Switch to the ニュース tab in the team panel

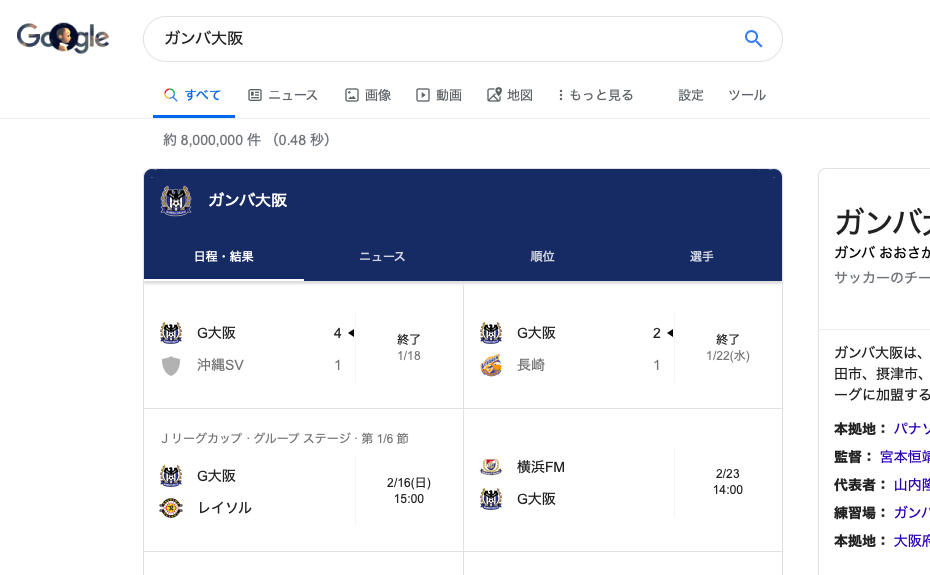[x=383, y=256]
